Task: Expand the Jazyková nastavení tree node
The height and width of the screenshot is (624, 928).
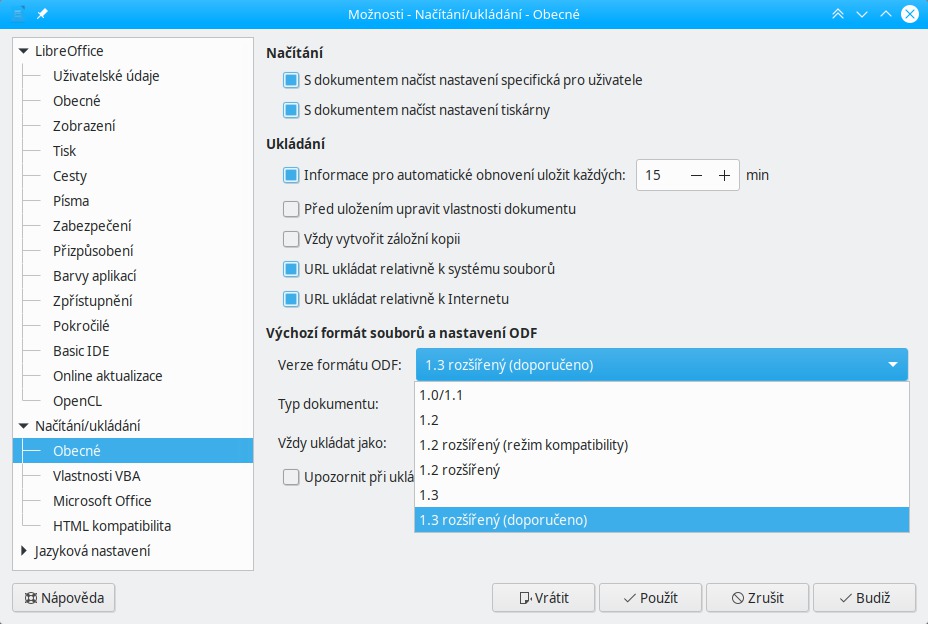Action: 24,551
